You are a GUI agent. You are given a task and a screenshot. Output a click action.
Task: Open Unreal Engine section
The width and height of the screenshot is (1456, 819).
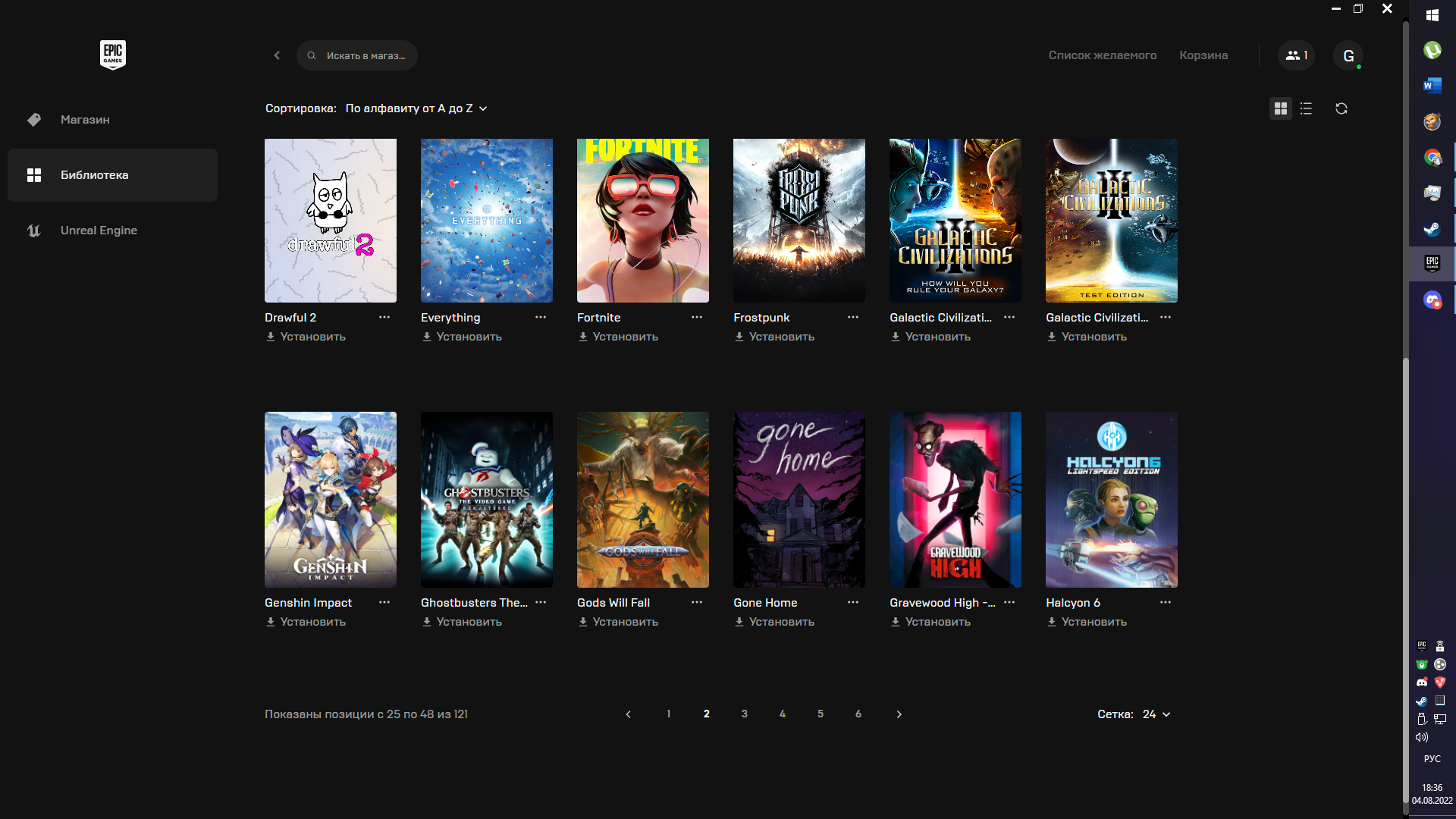(112, 231)
